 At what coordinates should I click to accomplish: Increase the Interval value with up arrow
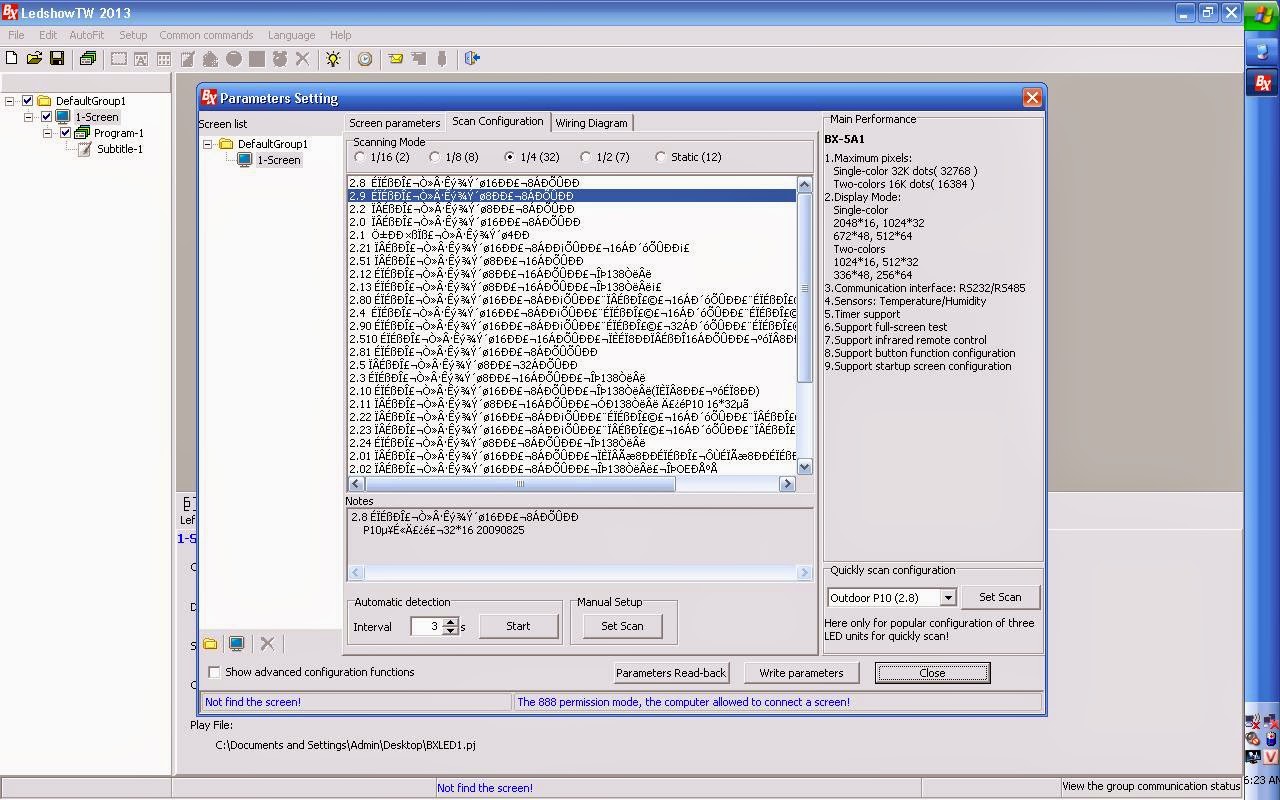point(450,621)
